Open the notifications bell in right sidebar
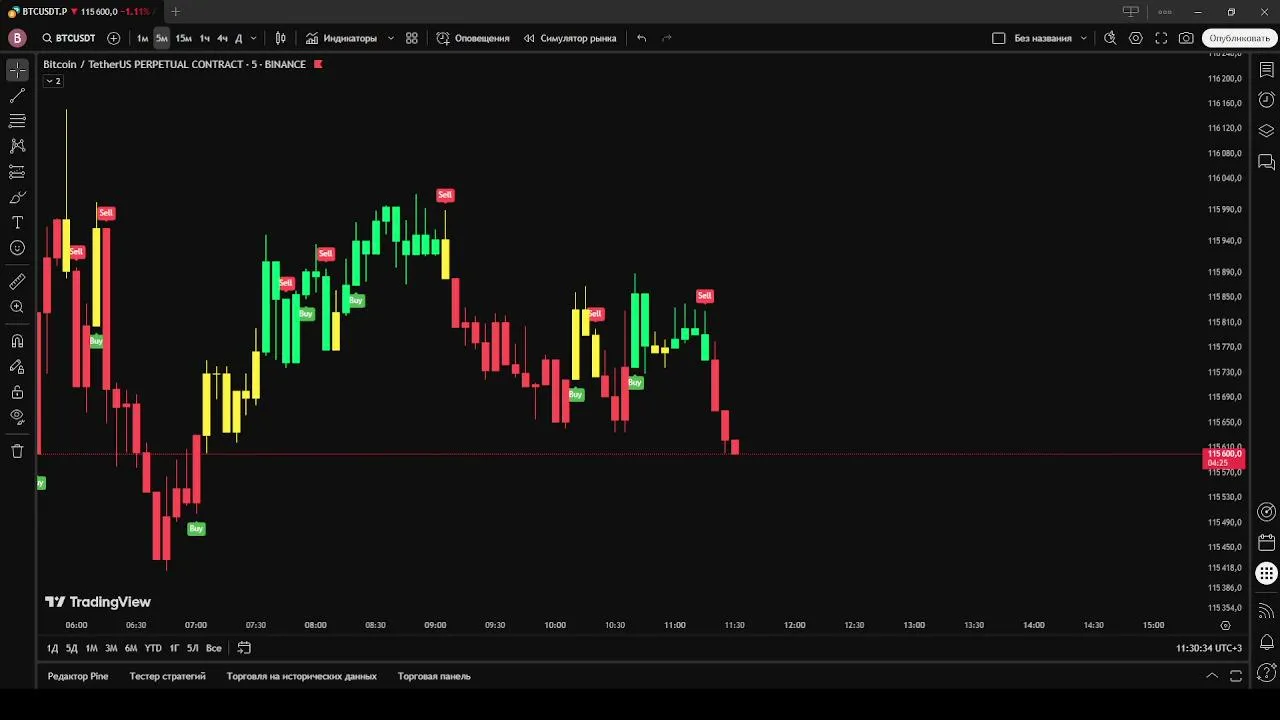This screenshot has height=720, width=1280. (1266, 642)
